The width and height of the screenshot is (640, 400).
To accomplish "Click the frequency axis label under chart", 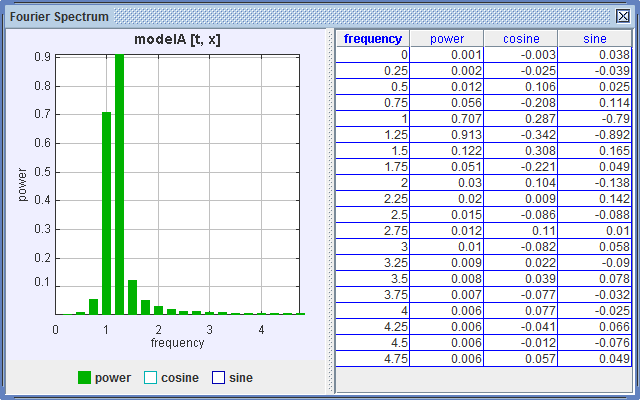I will [x=177, y=342].
